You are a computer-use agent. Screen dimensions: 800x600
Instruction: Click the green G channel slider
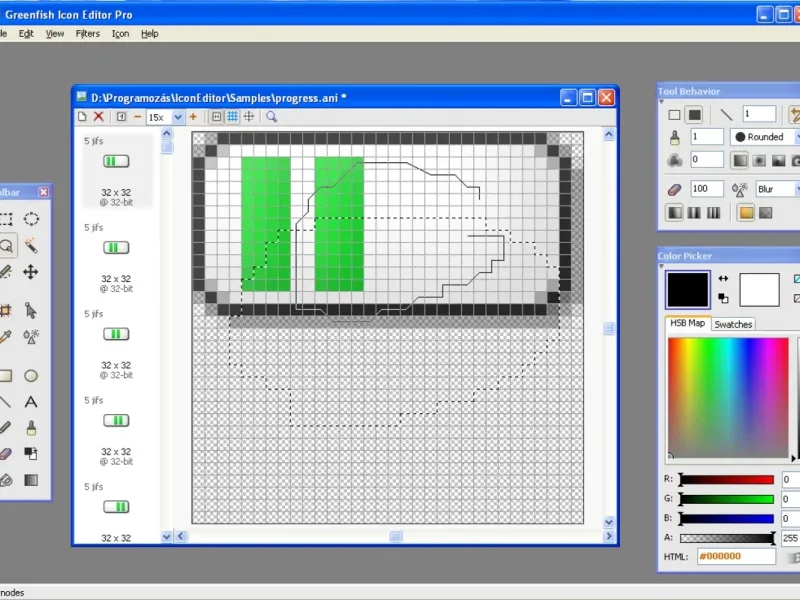(x=727, y=499)
